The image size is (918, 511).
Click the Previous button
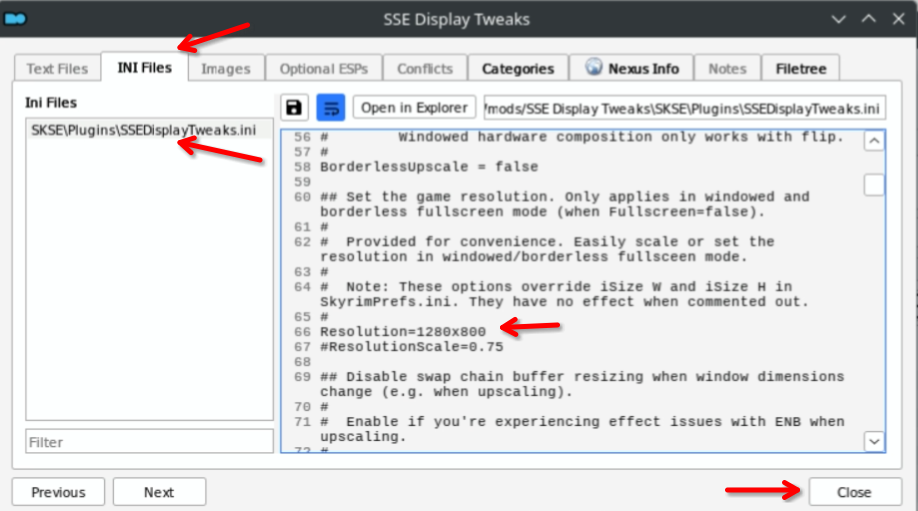(58, 492)
